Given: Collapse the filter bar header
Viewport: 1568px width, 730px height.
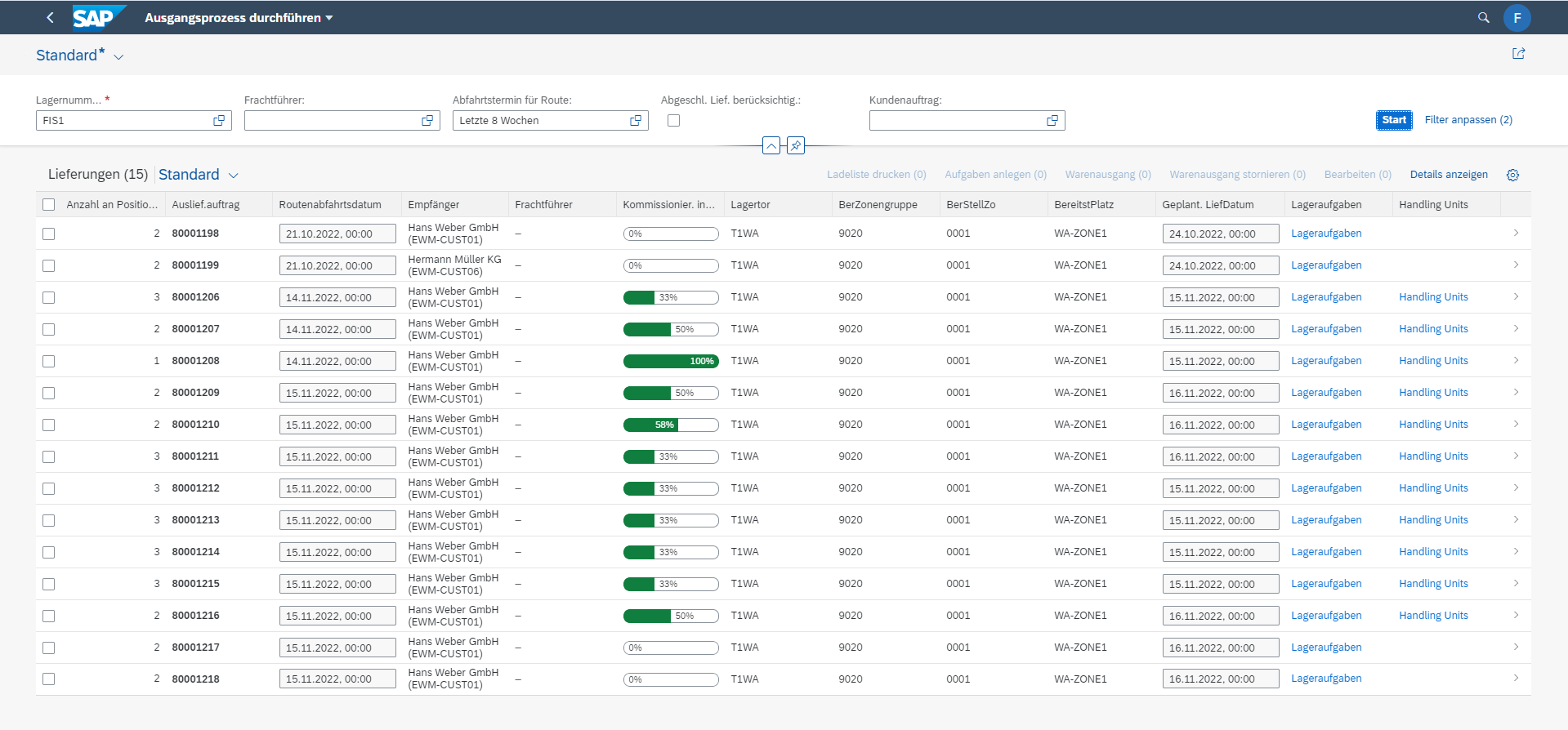Looking at the screenshot, I should pos(771,145).
